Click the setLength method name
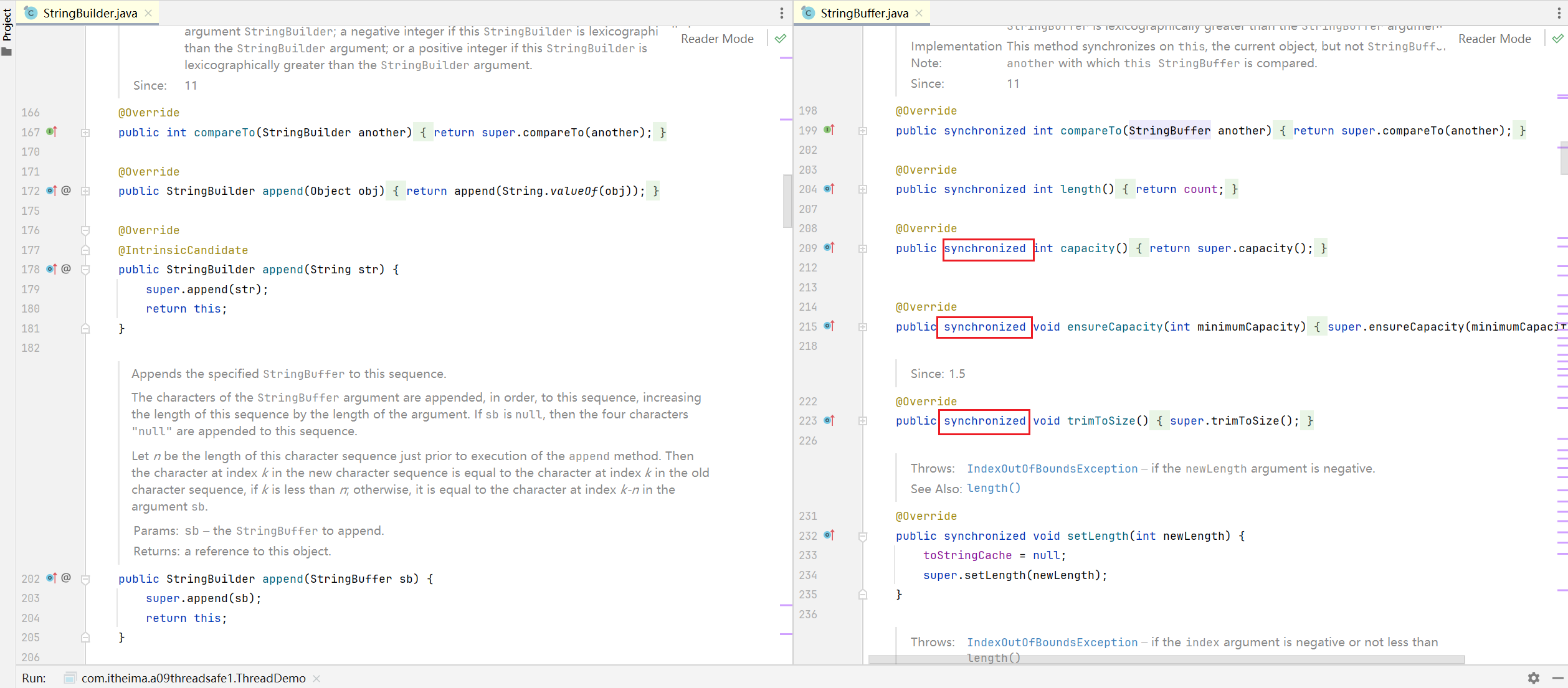1568x688 pixels. (1098, 536)
